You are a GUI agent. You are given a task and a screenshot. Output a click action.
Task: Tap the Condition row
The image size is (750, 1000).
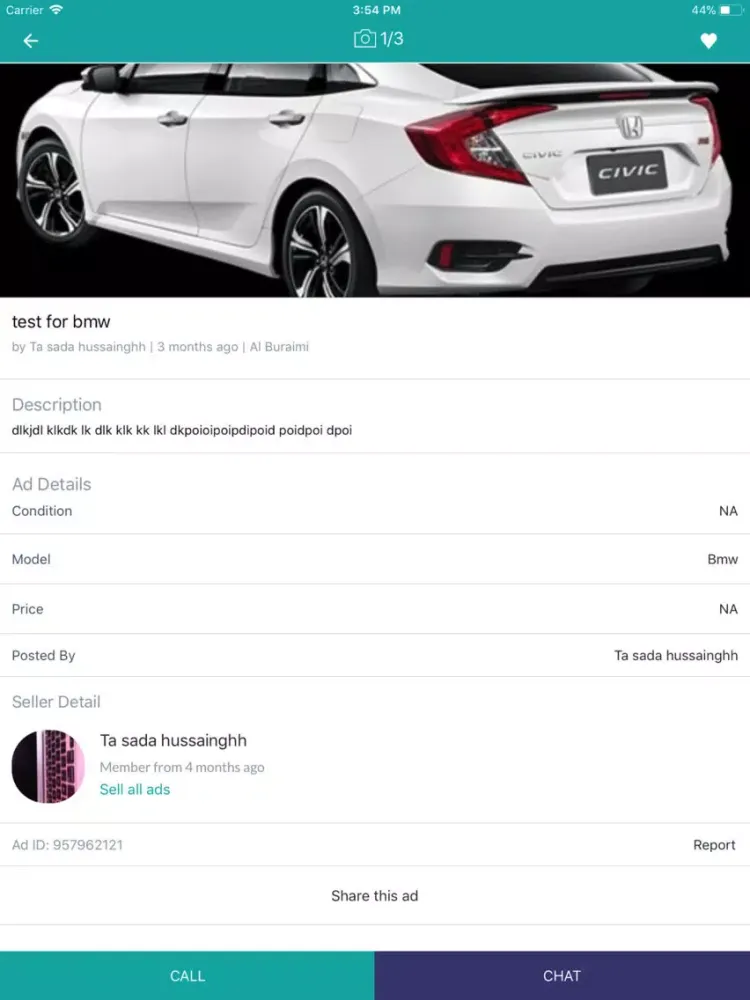tap(375, 511)
